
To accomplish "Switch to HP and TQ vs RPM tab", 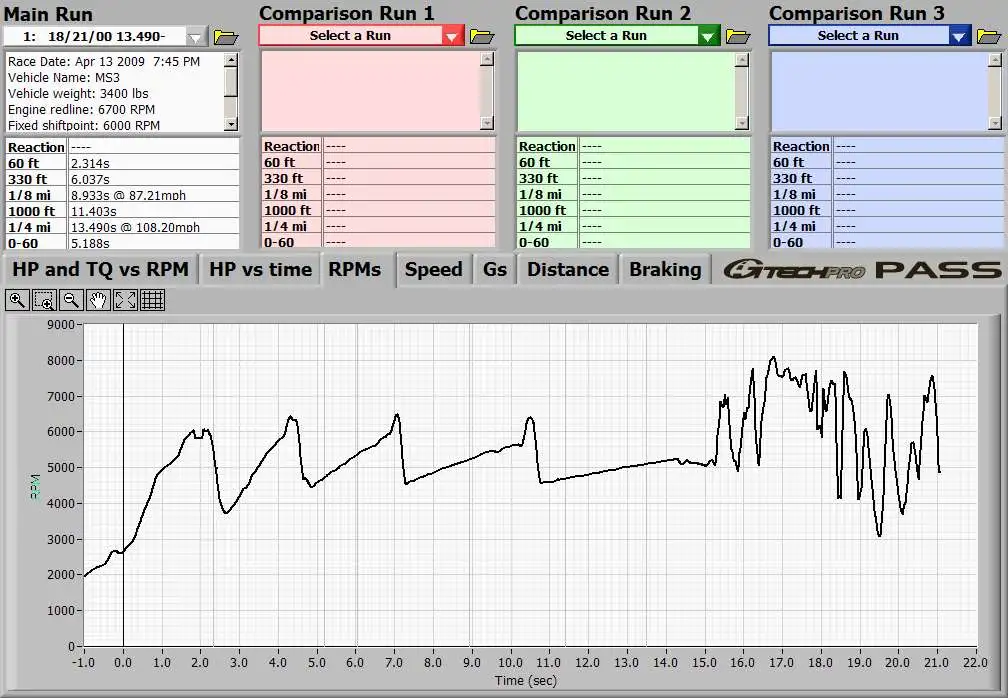I will (100, 270).
